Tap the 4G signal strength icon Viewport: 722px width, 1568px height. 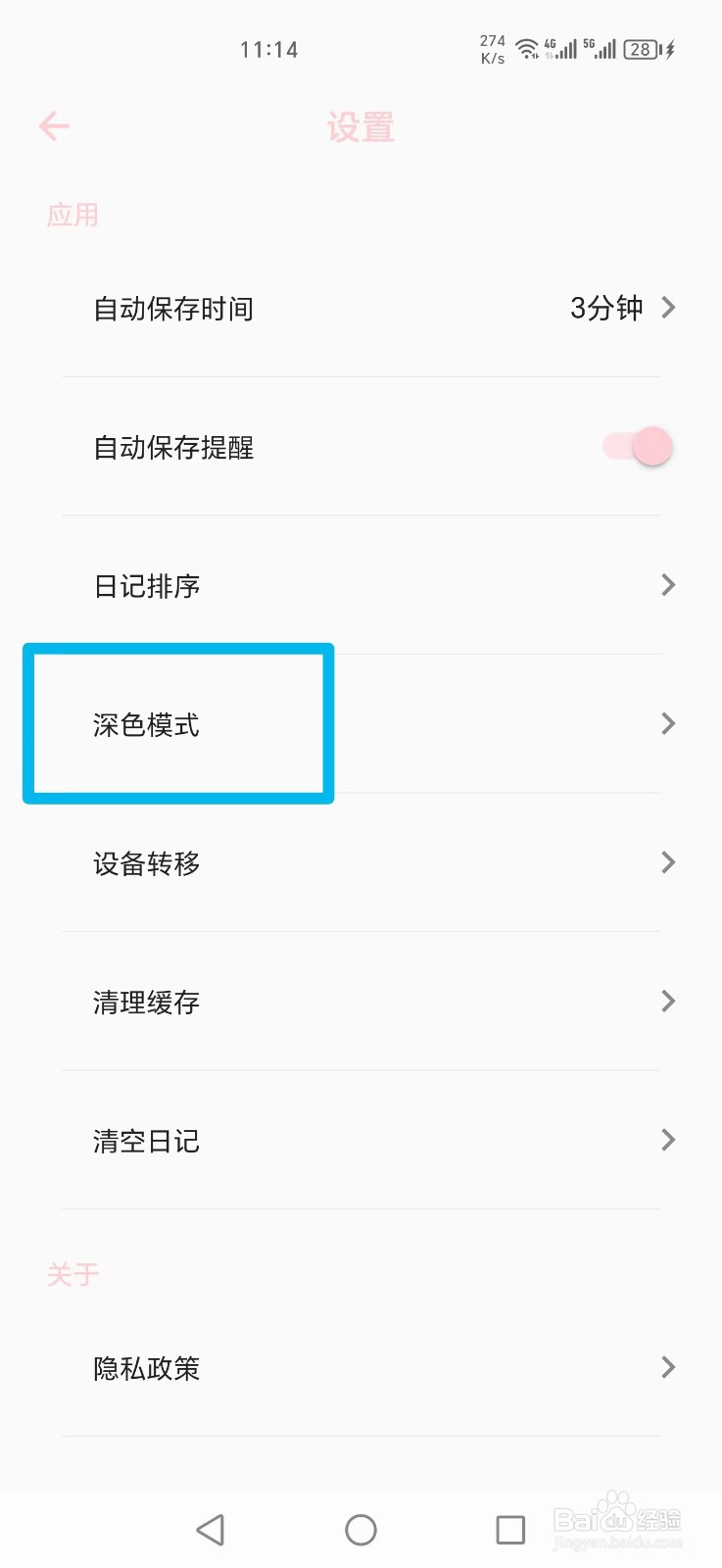(560, 49)
